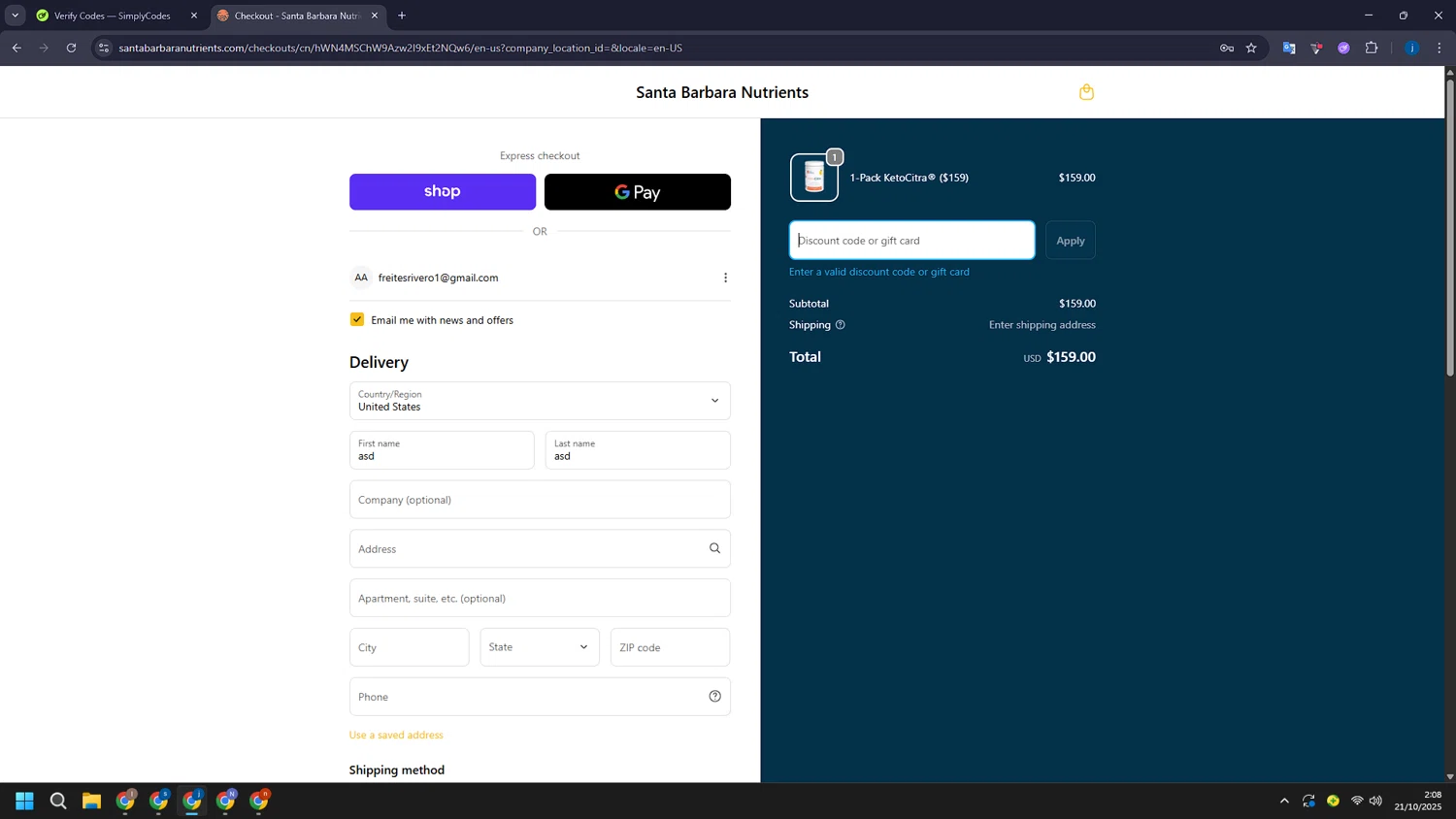Click the Shop Pay express button
The width and height of the screenshot is (1456, 819).
click(x=443, y=192)
